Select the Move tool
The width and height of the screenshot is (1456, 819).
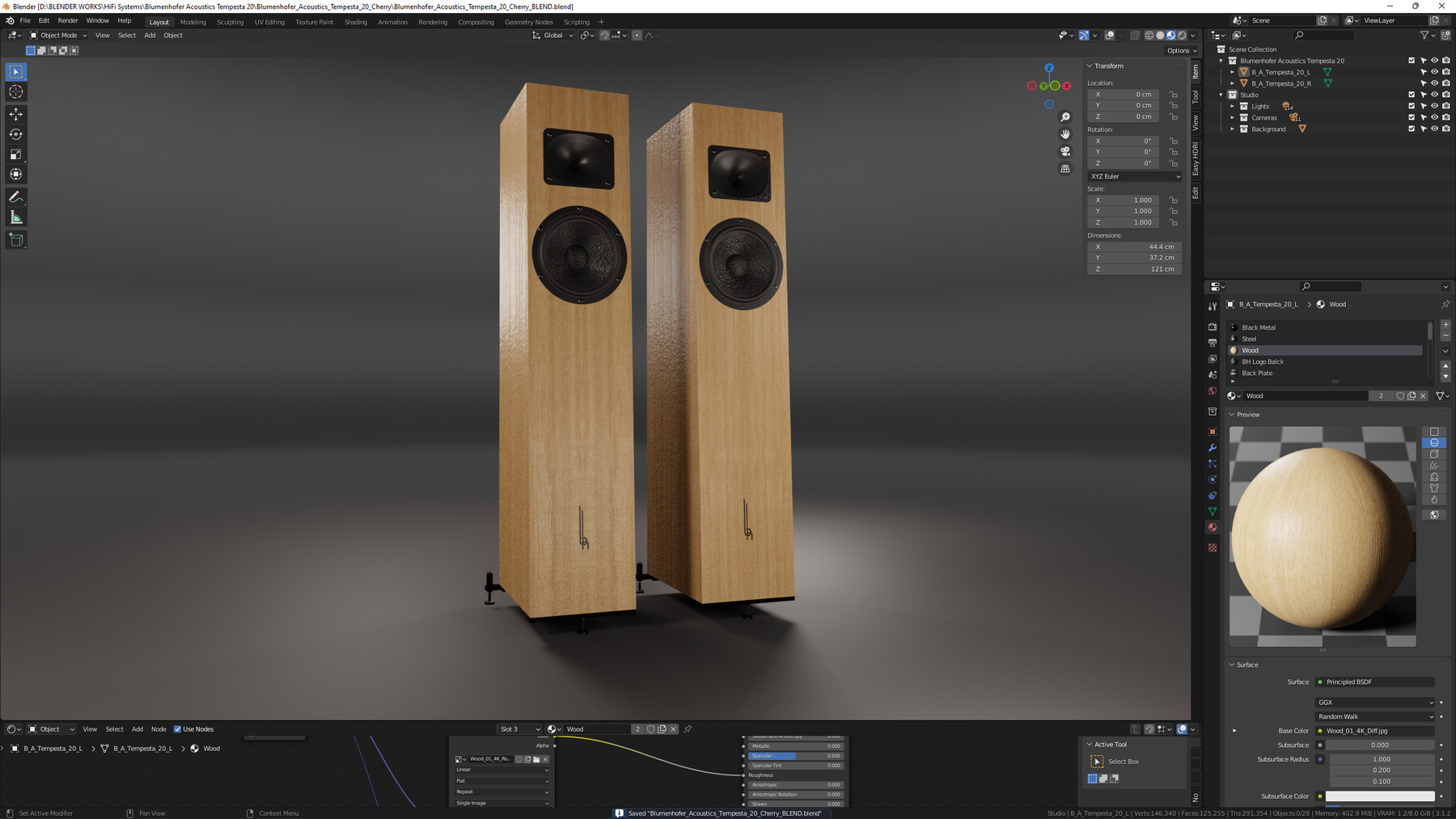coord(15,114)
